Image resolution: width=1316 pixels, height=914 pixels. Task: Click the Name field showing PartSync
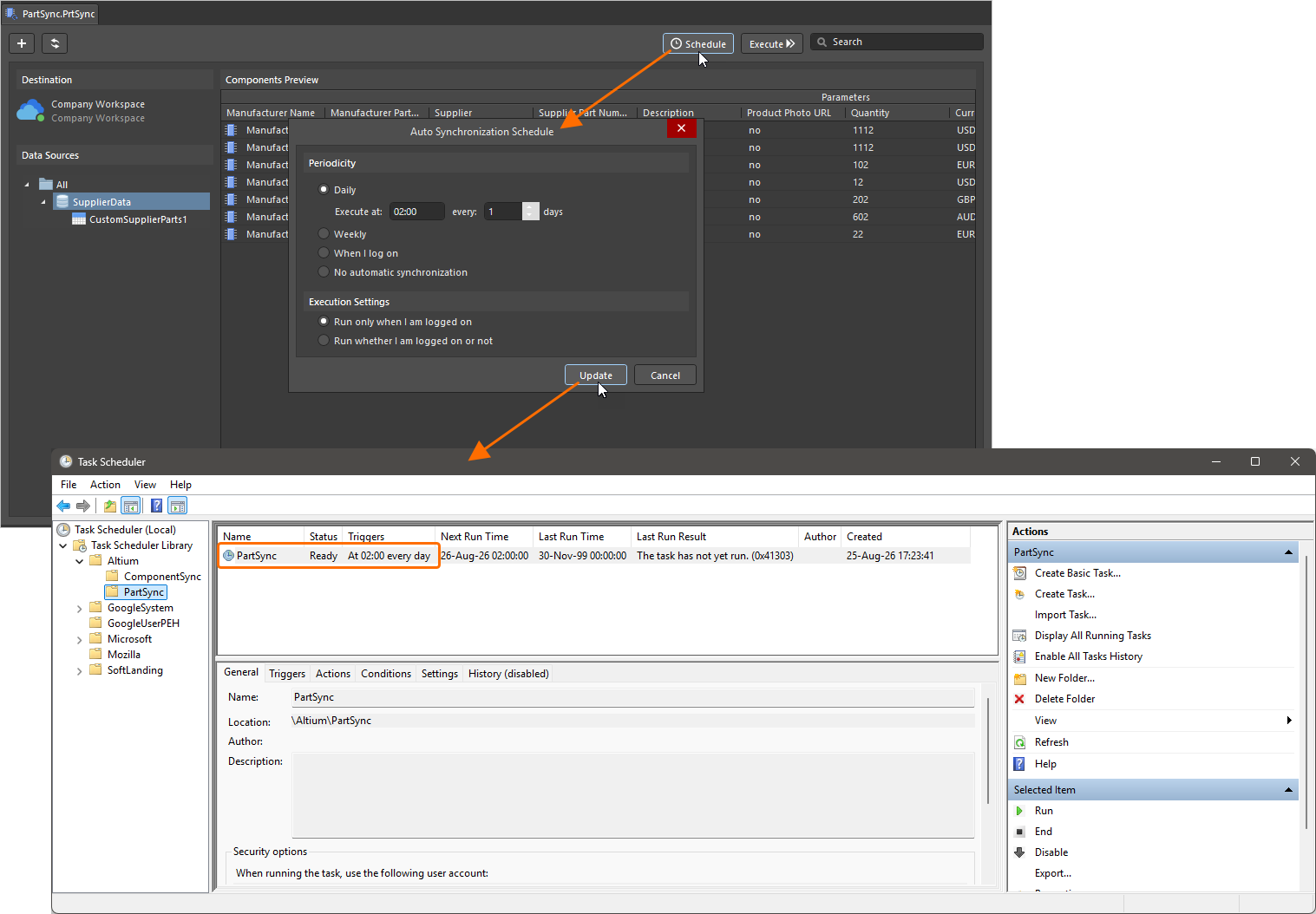pos(633,697)
